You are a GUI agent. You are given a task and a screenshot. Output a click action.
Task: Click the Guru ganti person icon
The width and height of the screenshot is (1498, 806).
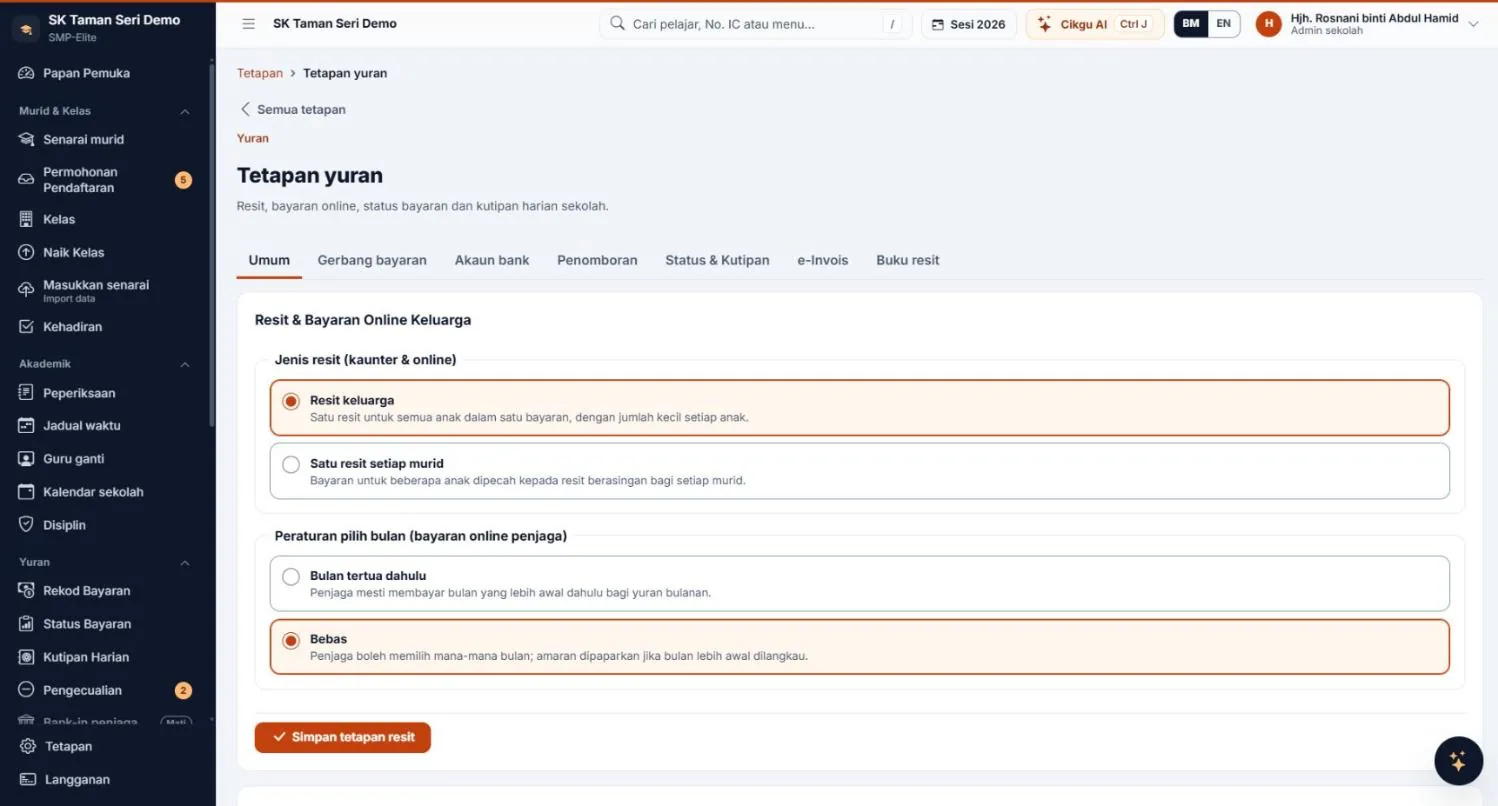[27, 459]
